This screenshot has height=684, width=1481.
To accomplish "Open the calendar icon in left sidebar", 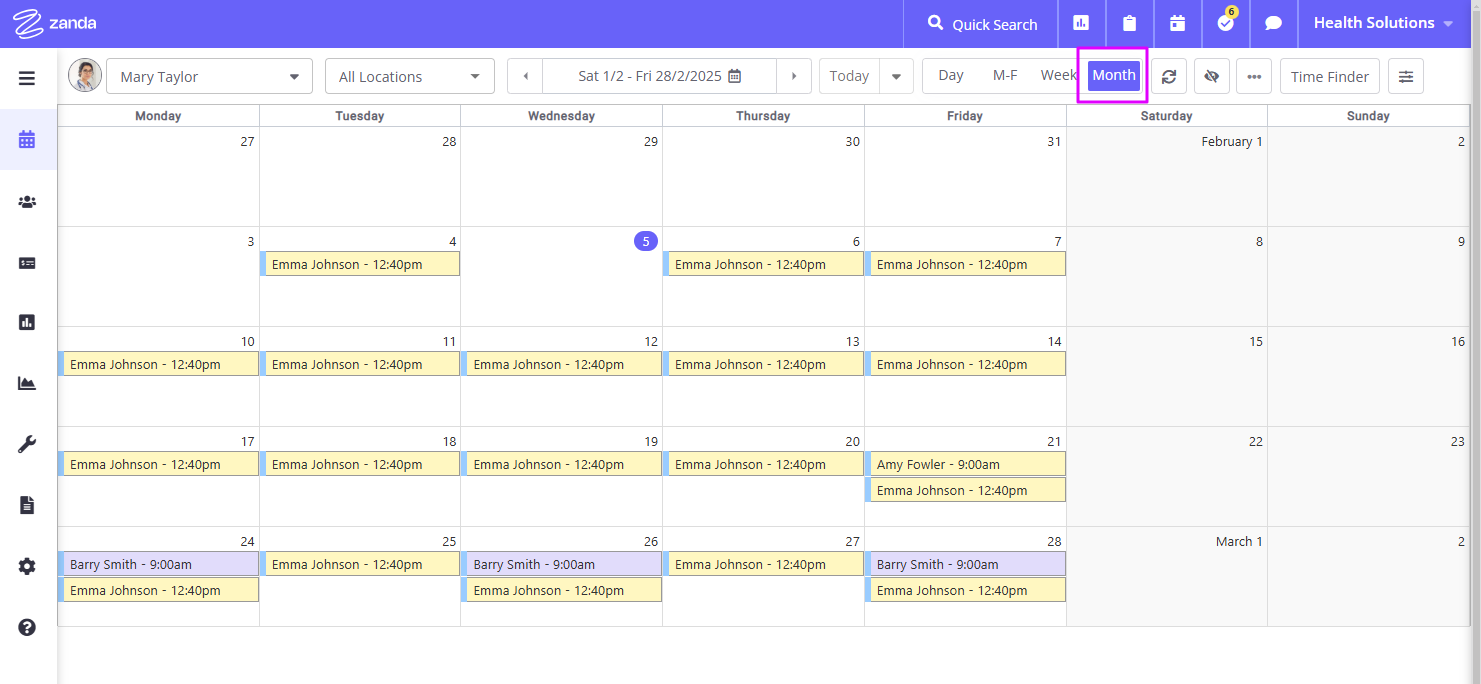I will [27, 140].
